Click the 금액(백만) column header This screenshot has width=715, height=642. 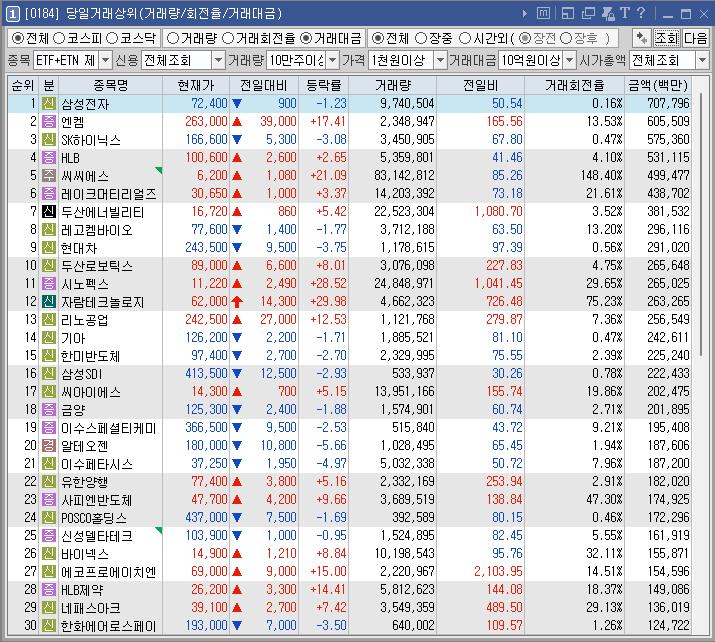click(x=658, y=85)
